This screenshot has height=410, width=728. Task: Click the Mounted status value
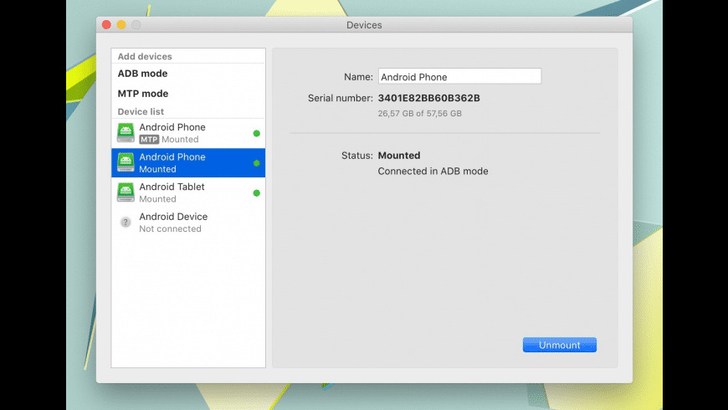pos(399,156)
